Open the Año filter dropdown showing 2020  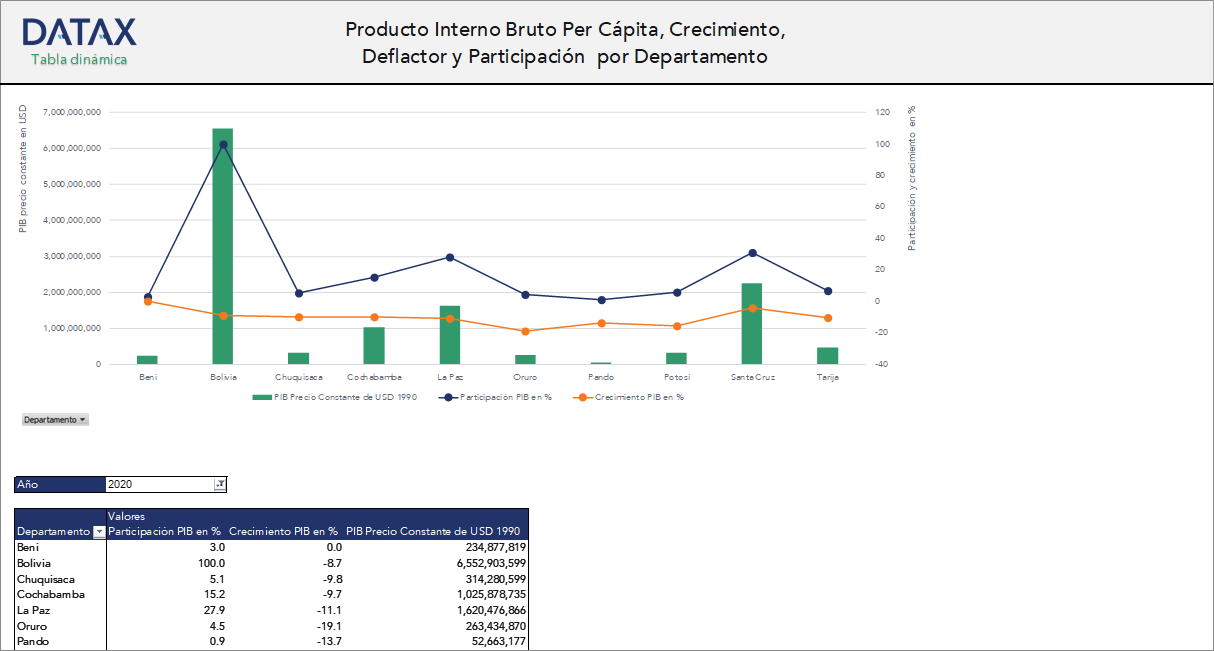[219, 483]
